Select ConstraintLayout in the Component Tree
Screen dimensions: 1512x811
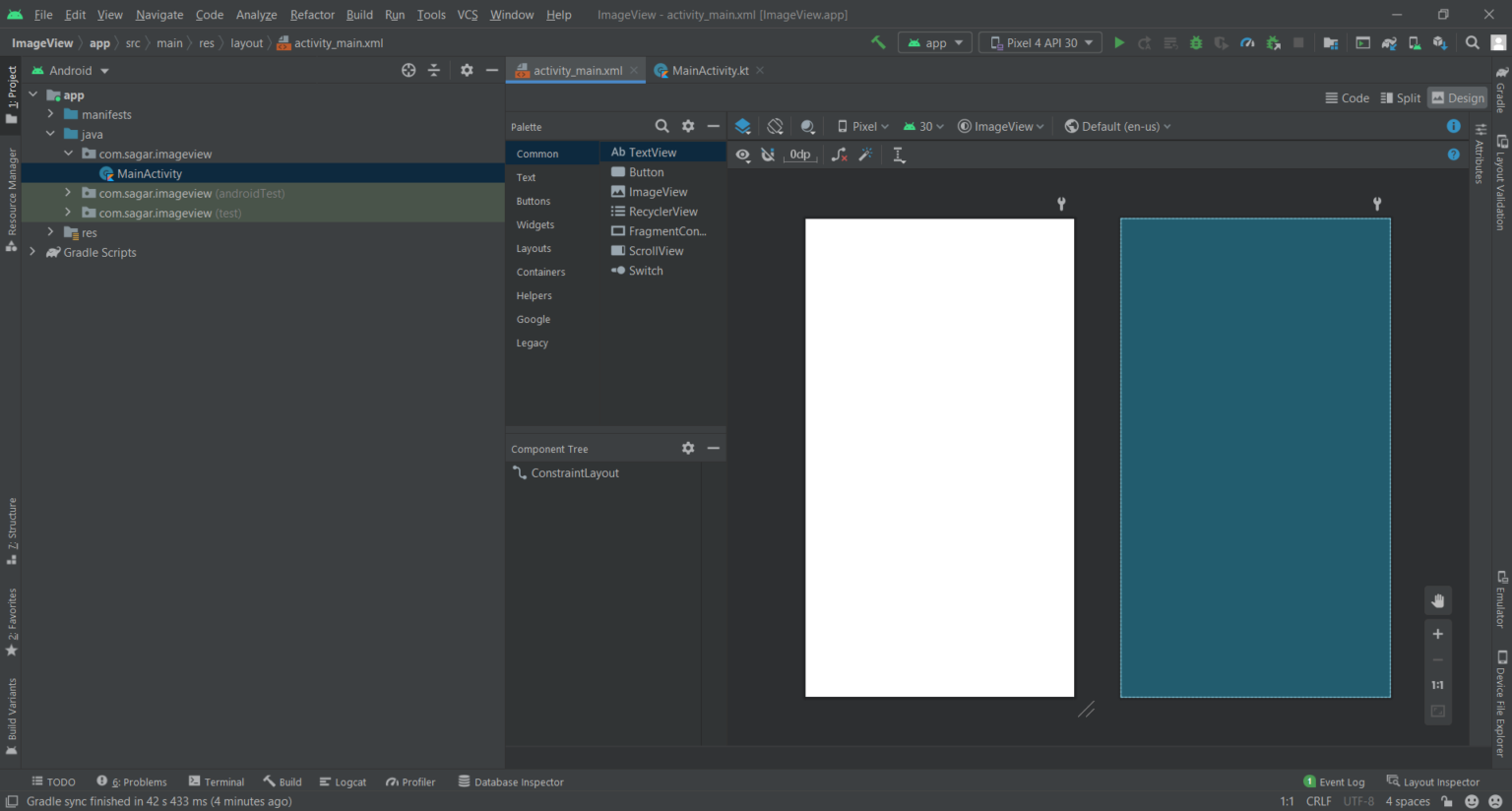pos(575,472)
